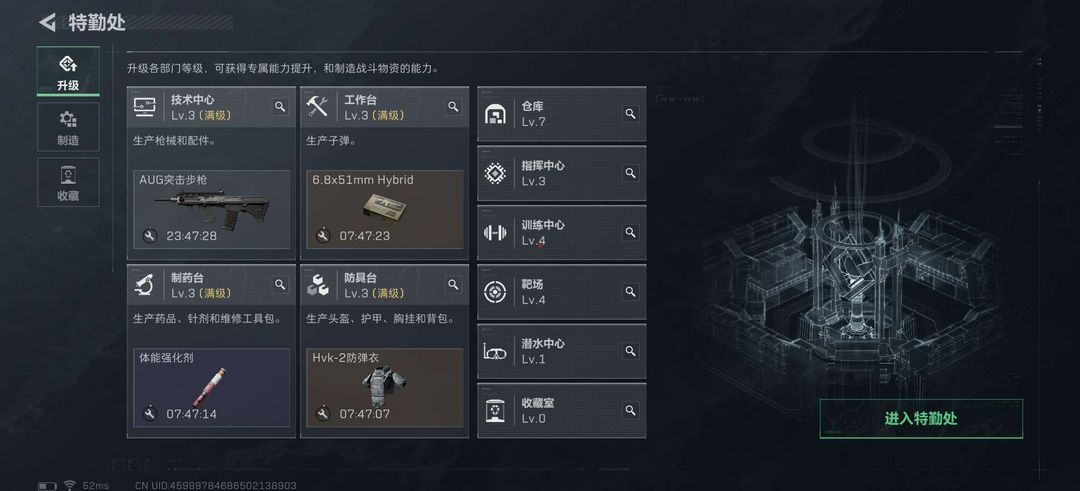Go back using the arrow beside 特勤处
This screenshot has width=1080, height=491.
pyautogui.click(x=48, y=22)
